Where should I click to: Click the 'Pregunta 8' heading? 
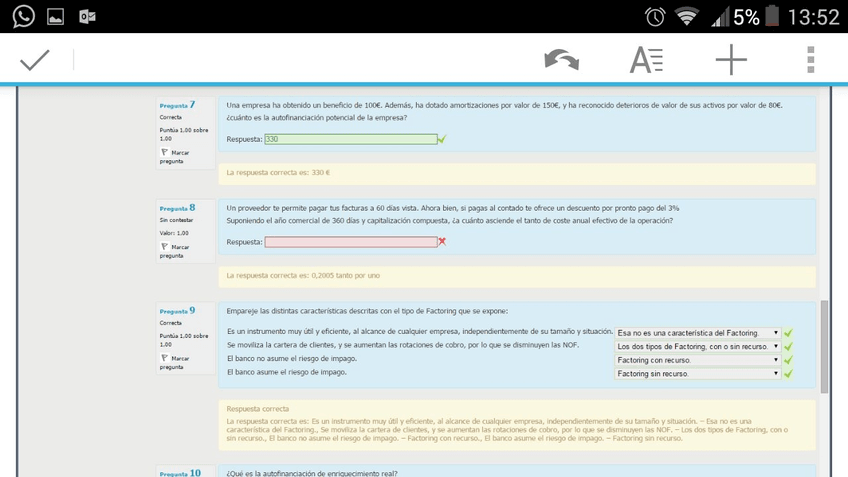click(x=177, y=208)
